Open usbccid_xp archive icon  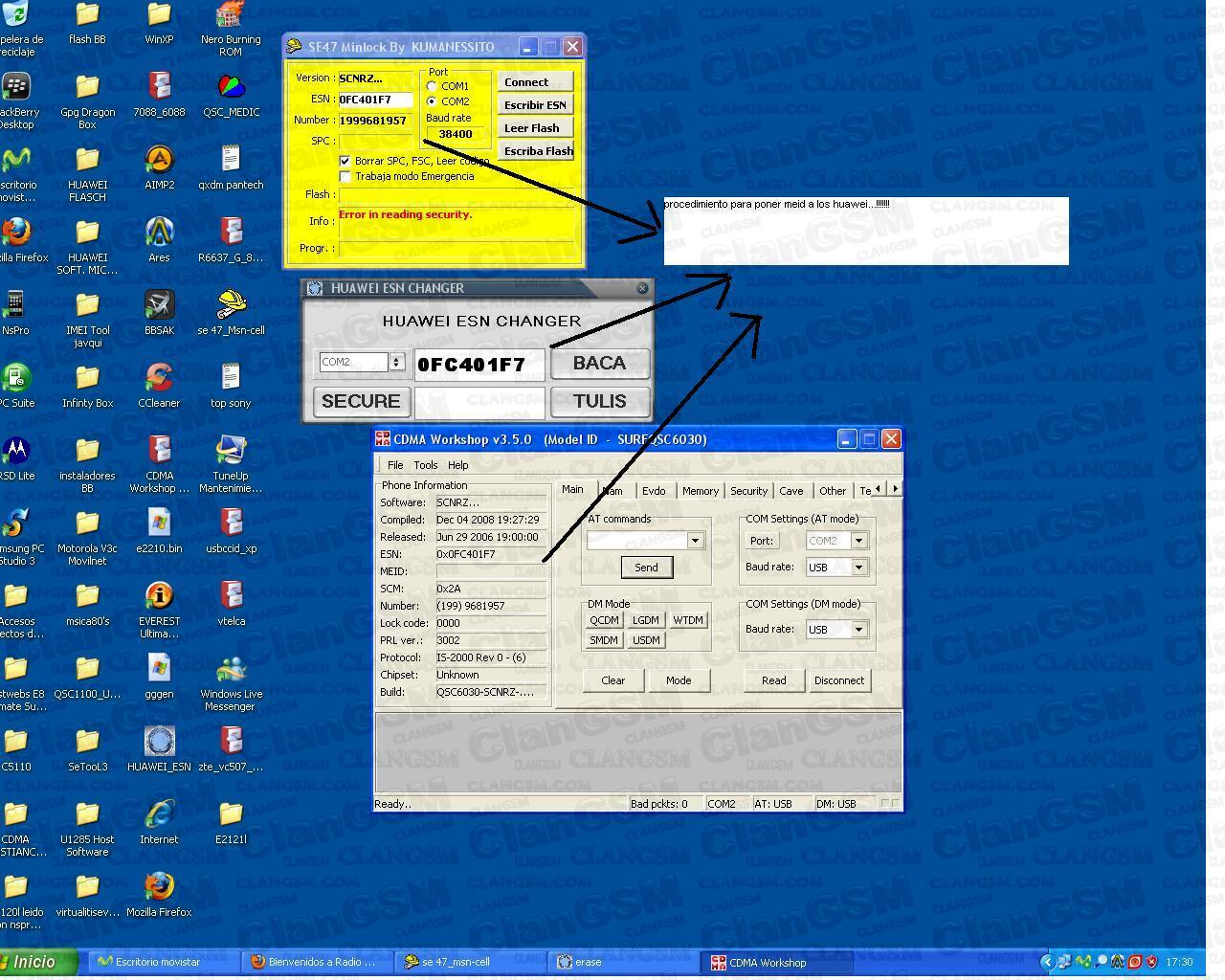coord(231,523)
